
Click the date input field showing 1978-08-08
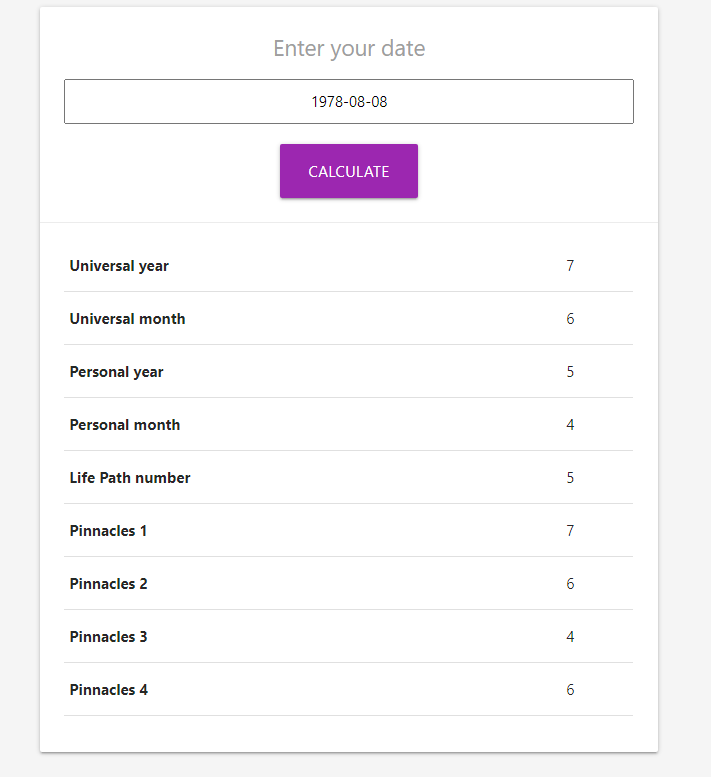[348, 102]
